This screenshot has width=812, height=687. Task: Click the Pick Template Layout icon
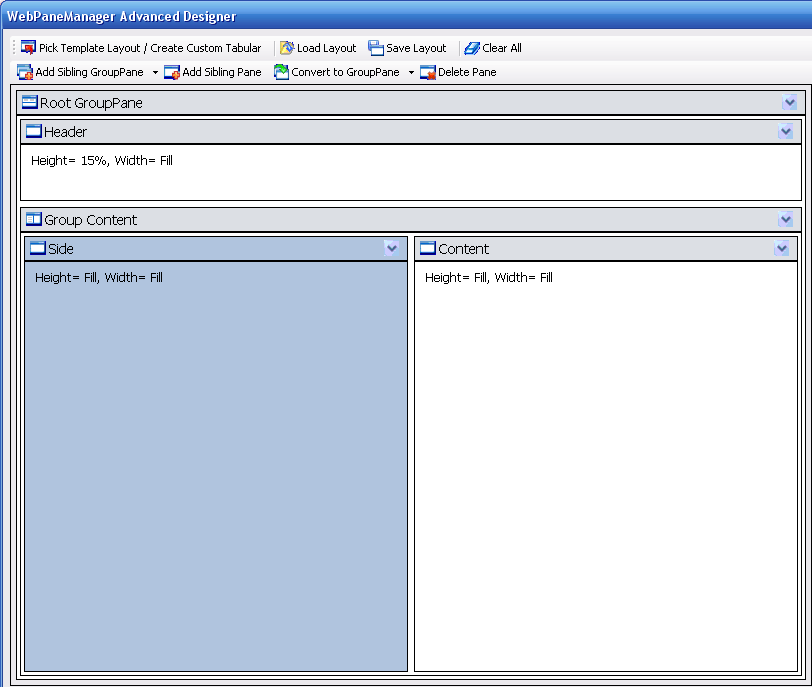tap(28, 48)
